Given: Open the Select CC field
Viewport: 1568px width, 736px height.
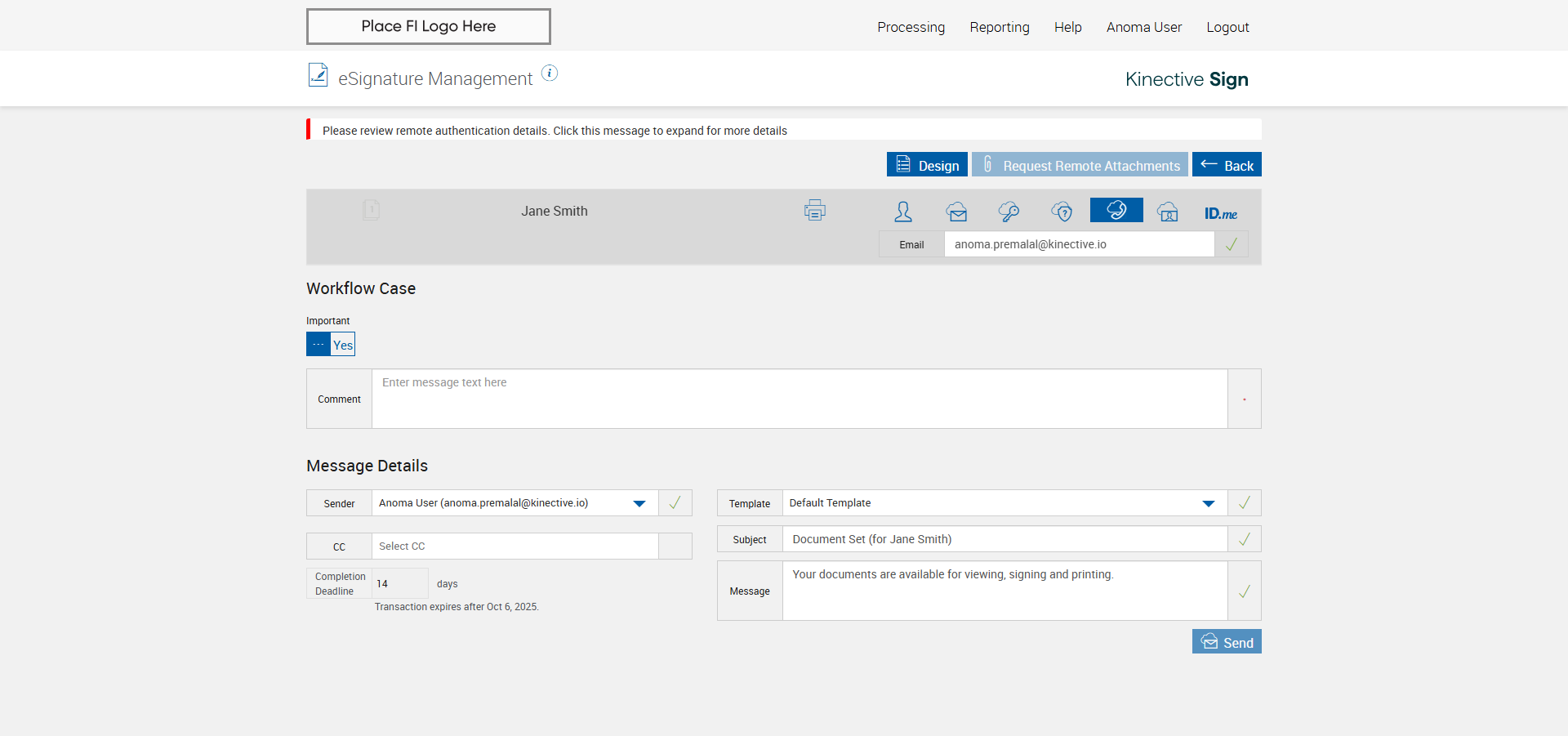Looking at the screenshot, I should [x=514, y=546].
